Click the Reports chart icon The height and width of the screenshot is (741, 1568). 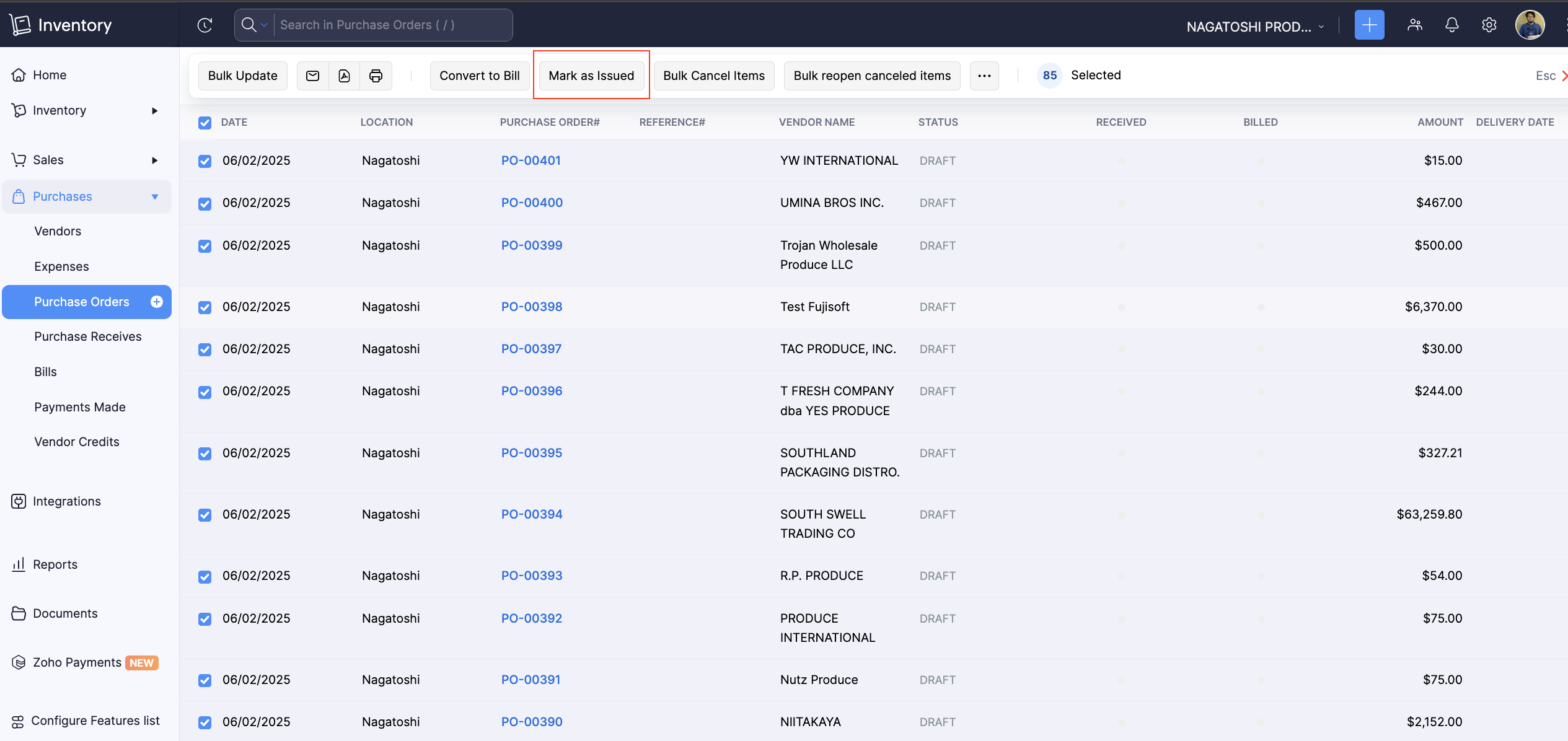(19, 564)
